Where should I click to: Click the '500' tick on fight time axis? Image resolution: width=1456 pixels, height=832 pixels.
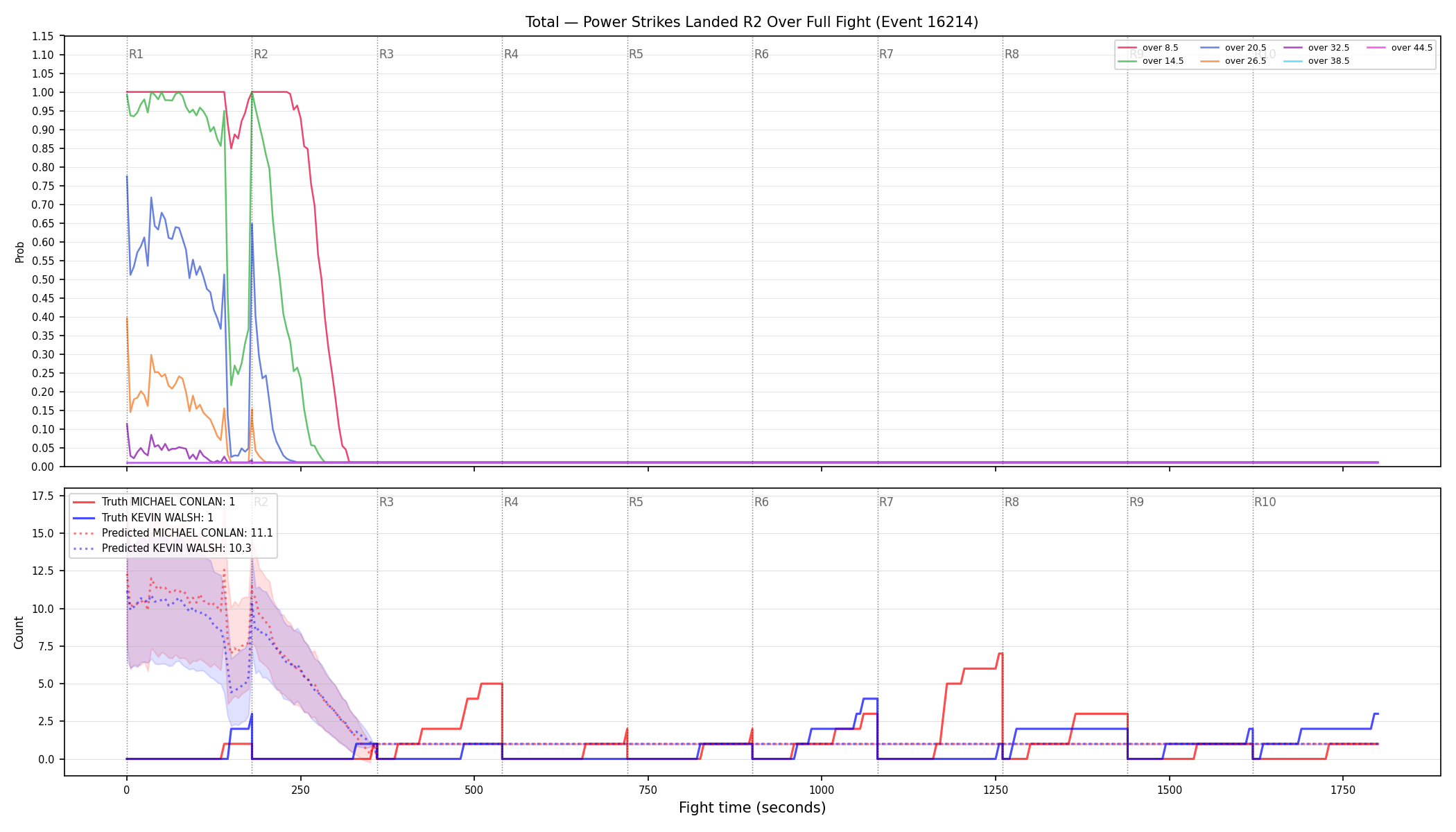[474, 790]
